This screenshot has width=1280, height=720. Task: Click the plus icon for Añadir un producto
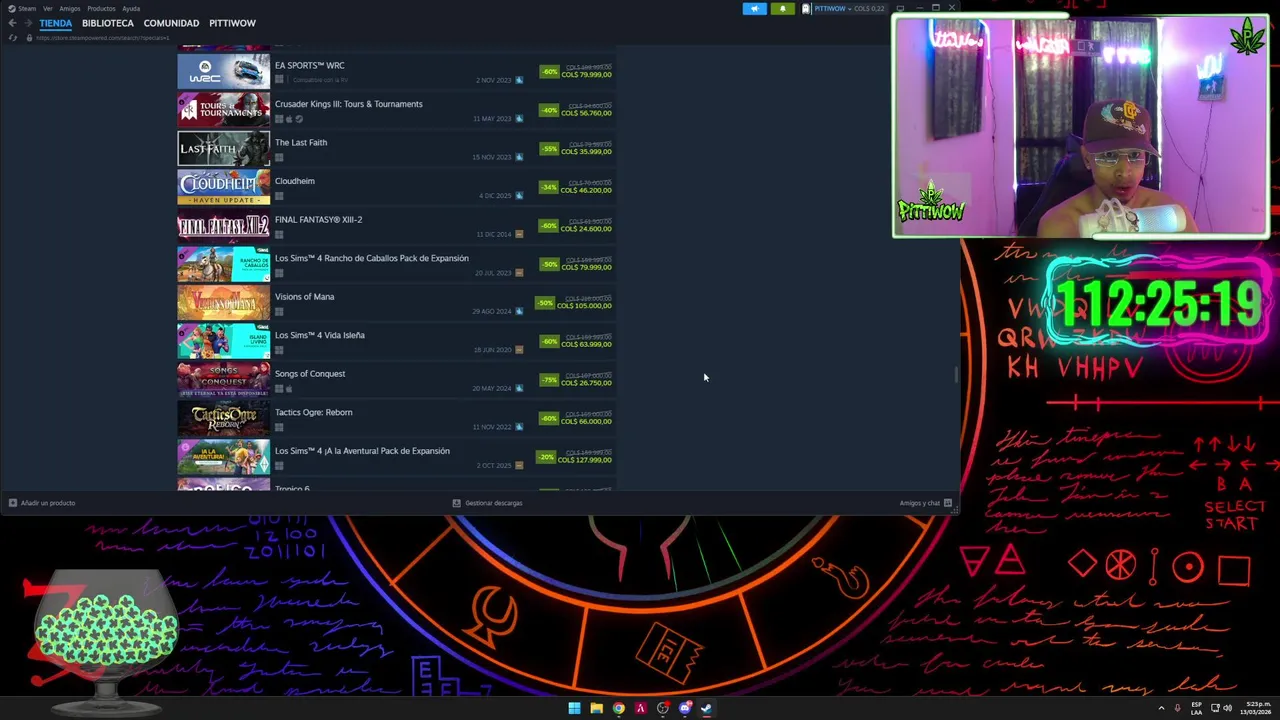pyautogui.click(x=12, y=503)
